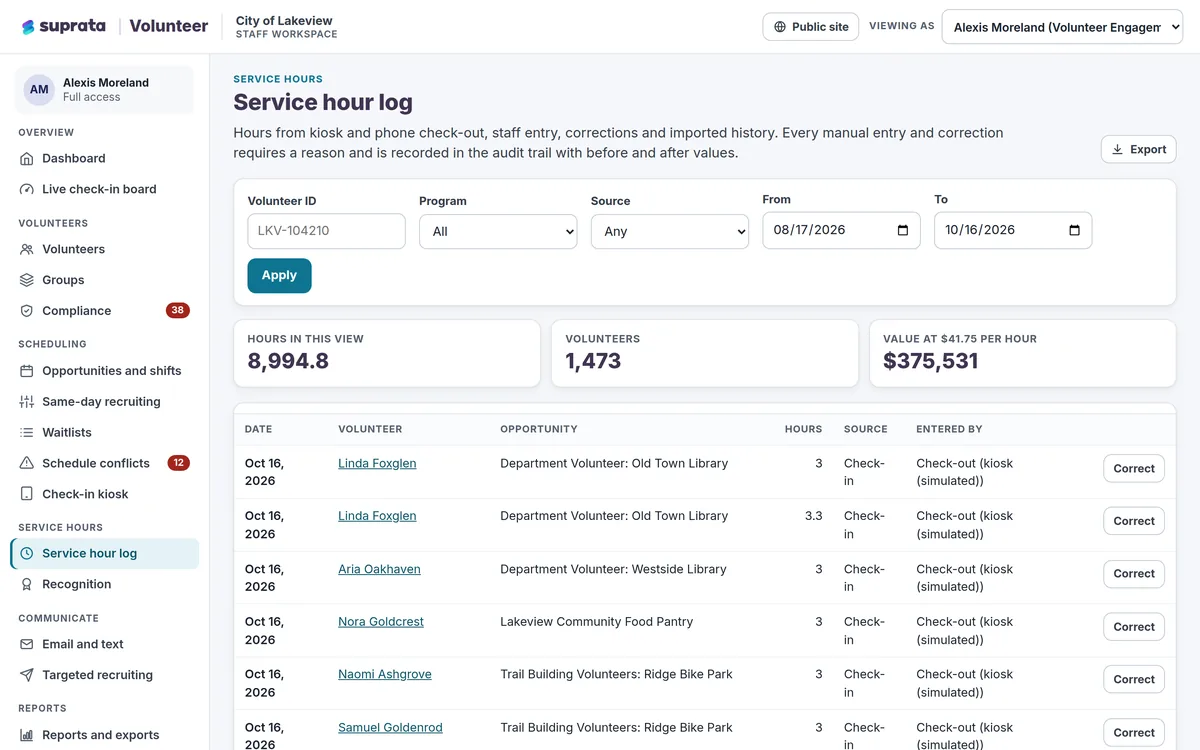This screenshot has width=1200, height=750.
Task: Open Linda Foxglen's 3-hour row volunteer link
Action: pos(377,463)
